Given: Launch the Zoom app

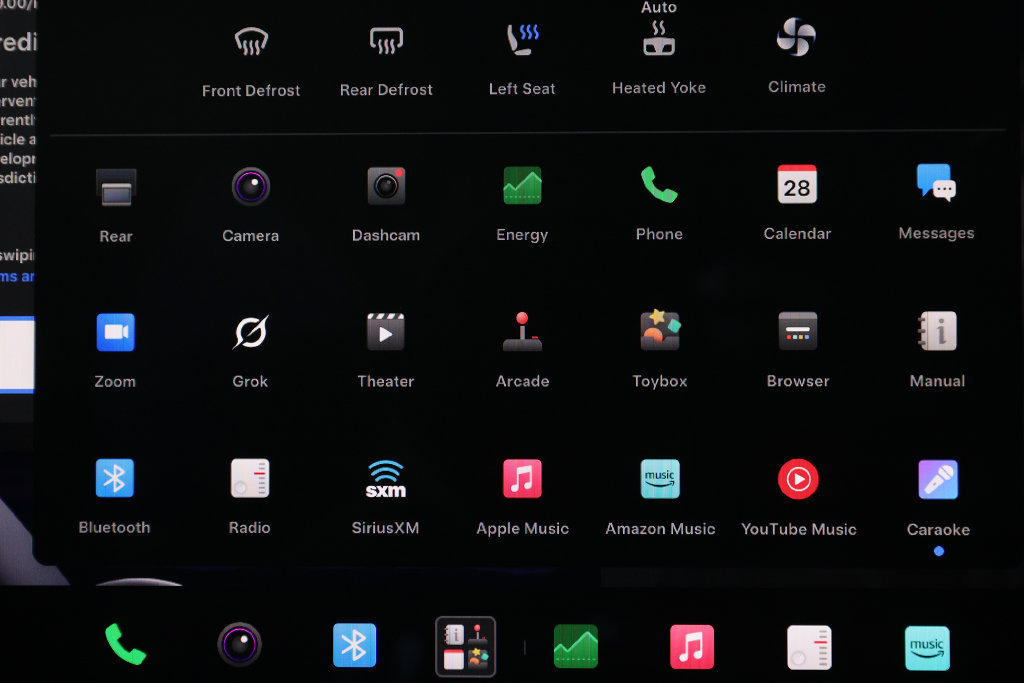Looking at the screenshot, I should [x=116, y=332].
